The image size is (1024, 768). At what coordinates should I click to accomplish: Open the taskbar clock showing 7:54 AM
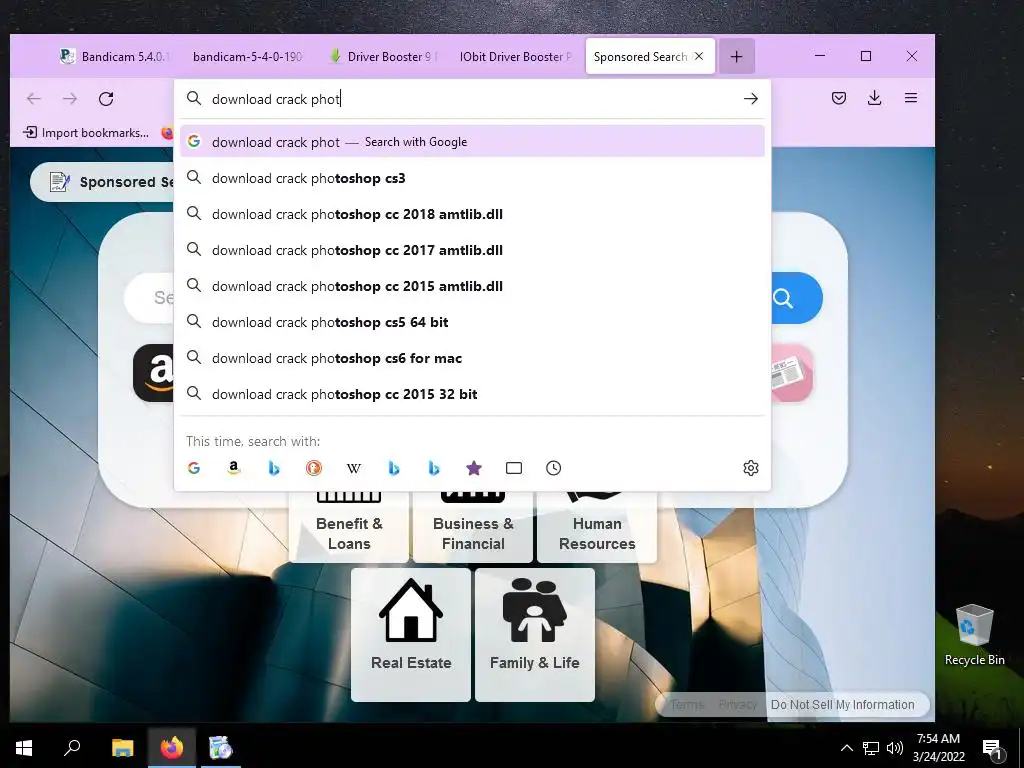click(x=938, y=748)
